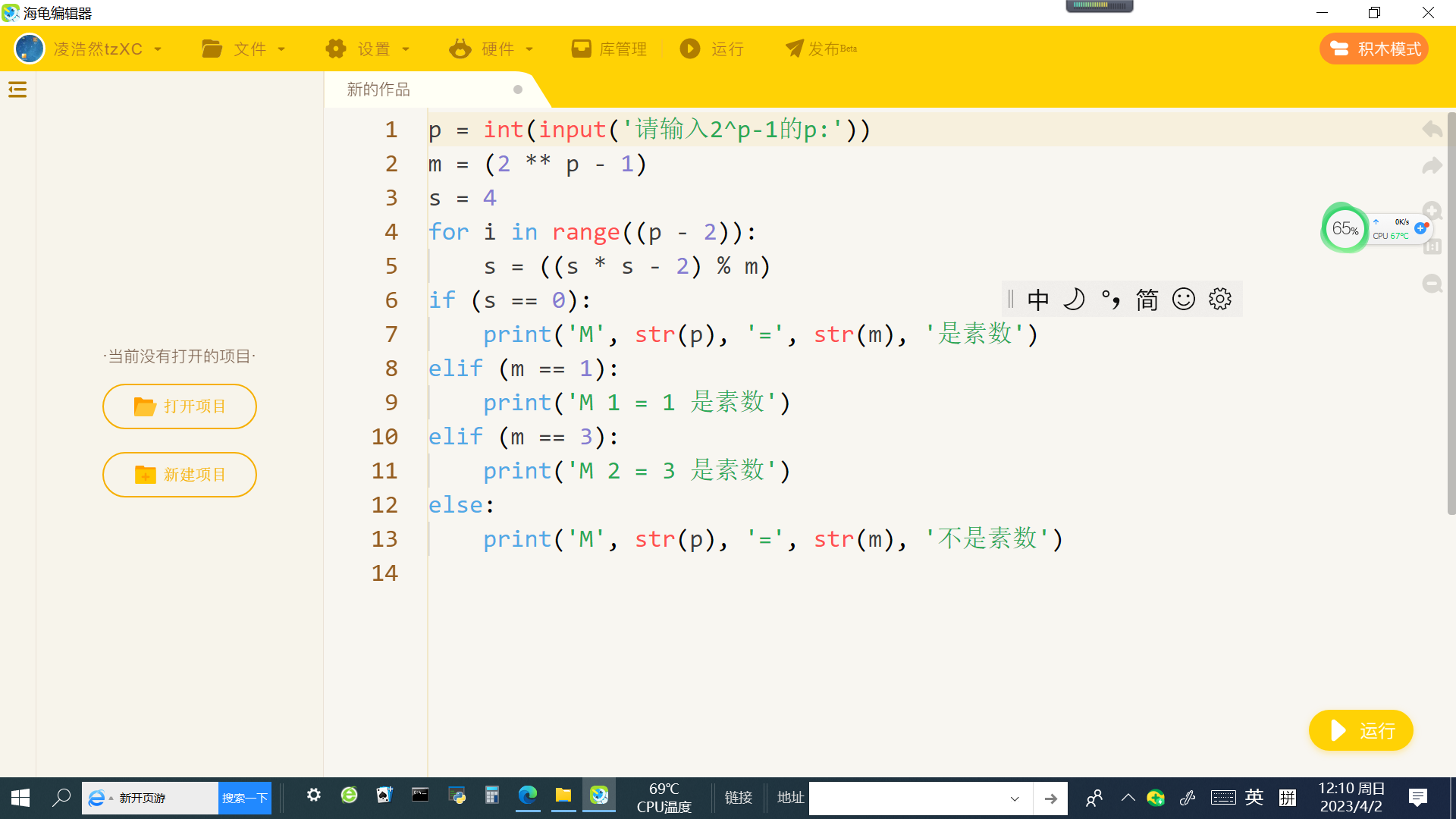This screenshot has width=1456, height=819.
Task: Toggle IME Chinese/English mode 中
Action: point(1038,299)
